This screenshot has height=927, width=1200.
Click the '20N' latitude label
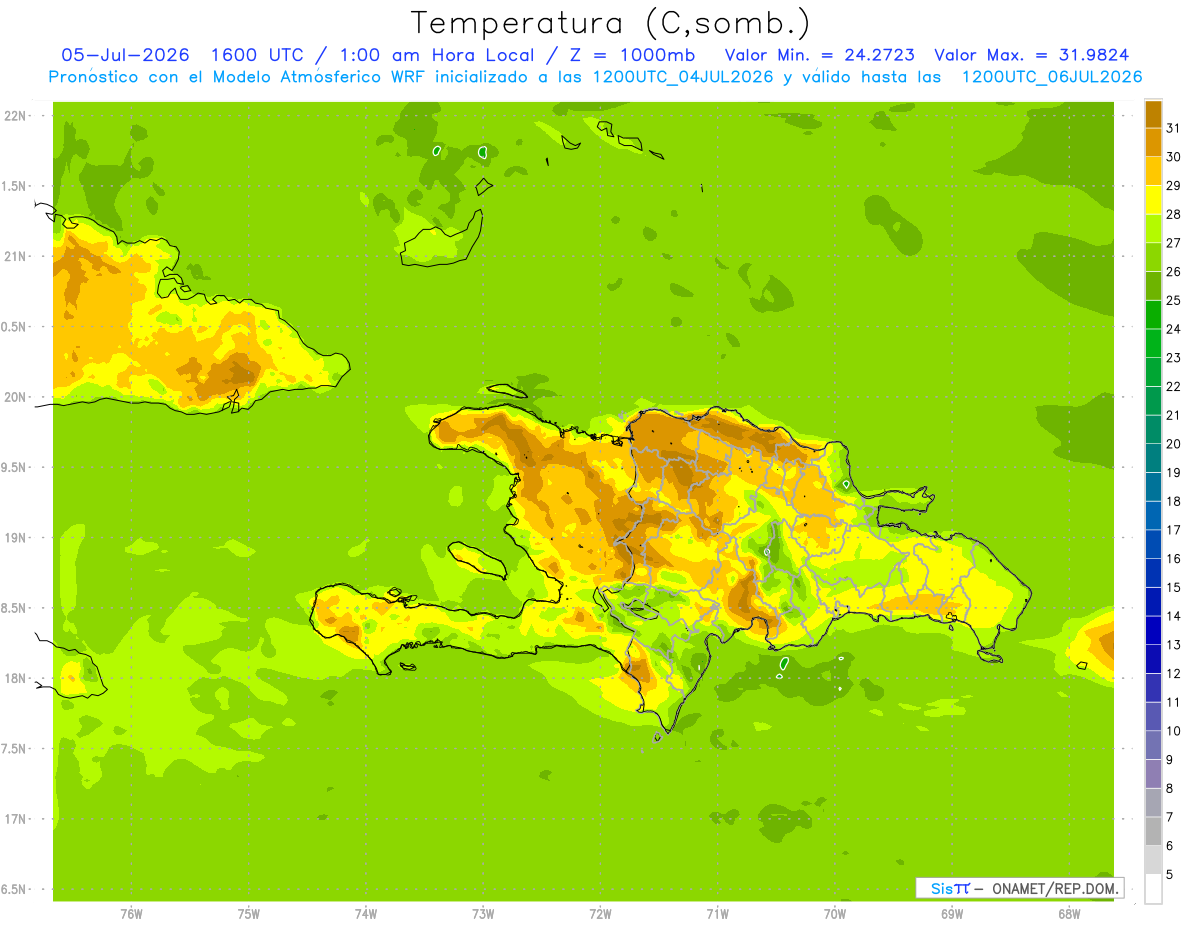(14, 397)
